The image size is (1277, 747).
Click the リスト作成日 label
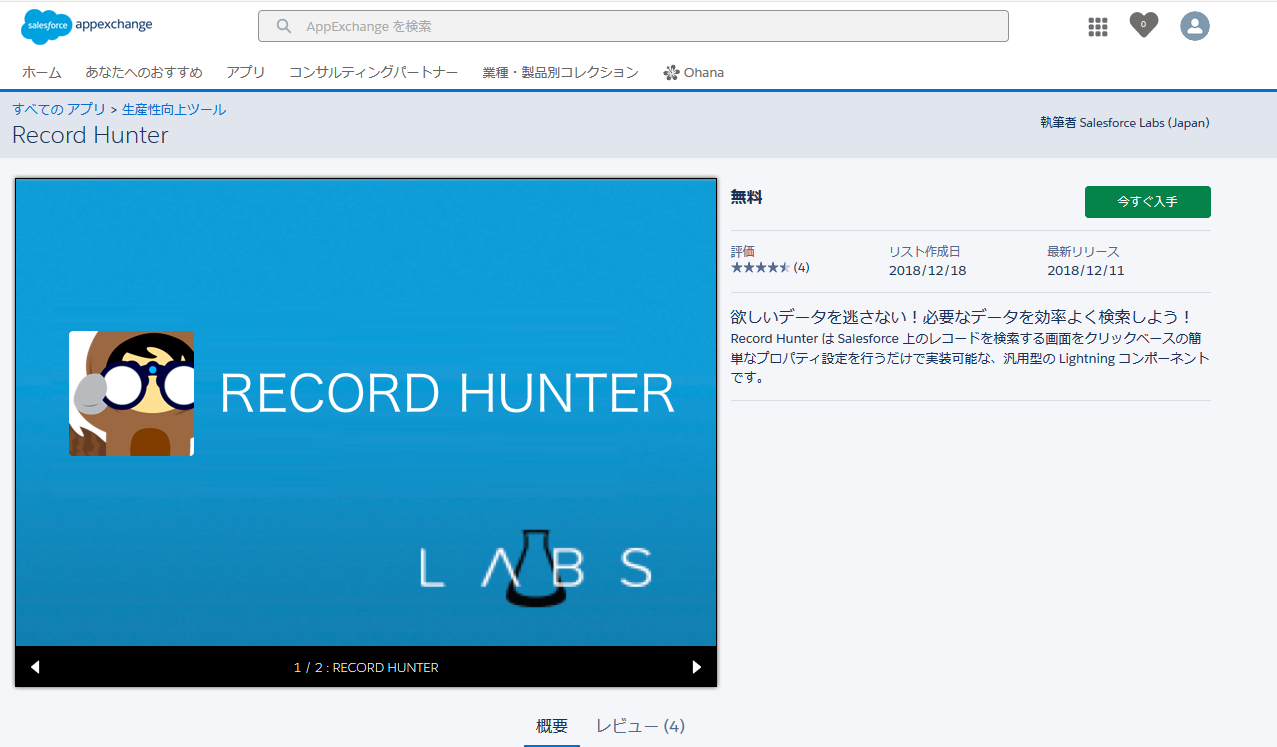pyautogui.click(x=925, y=252)
